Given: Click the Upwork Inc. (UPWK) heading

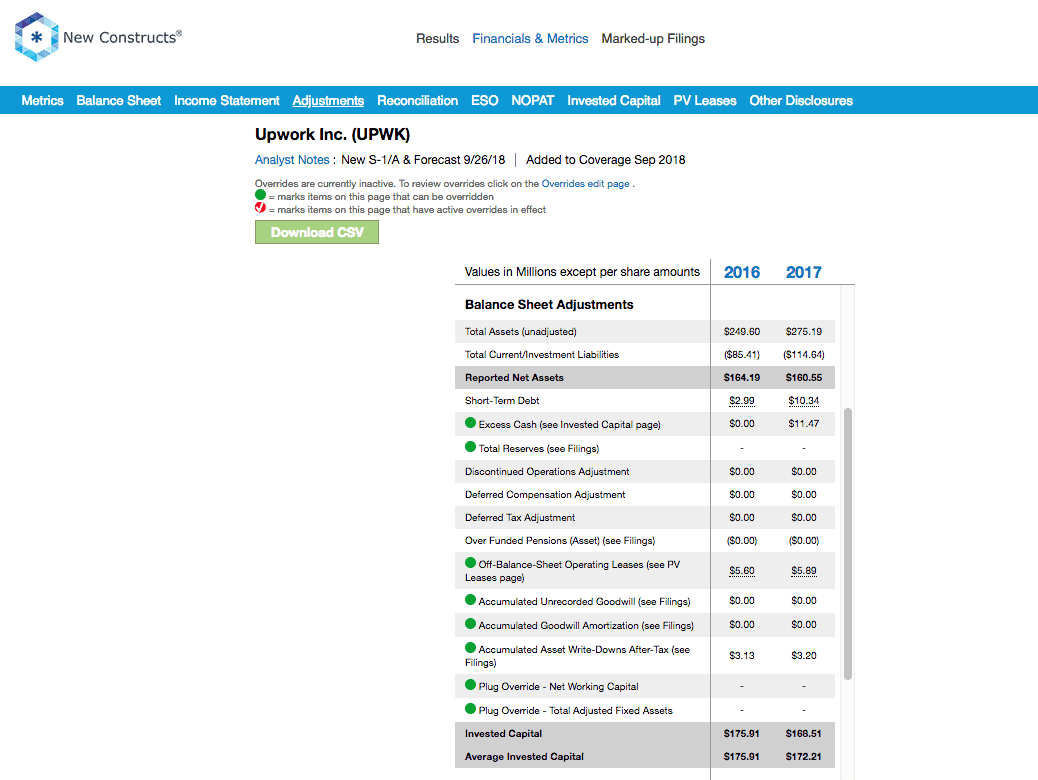Looking at the screenshot, I should 332,134.
